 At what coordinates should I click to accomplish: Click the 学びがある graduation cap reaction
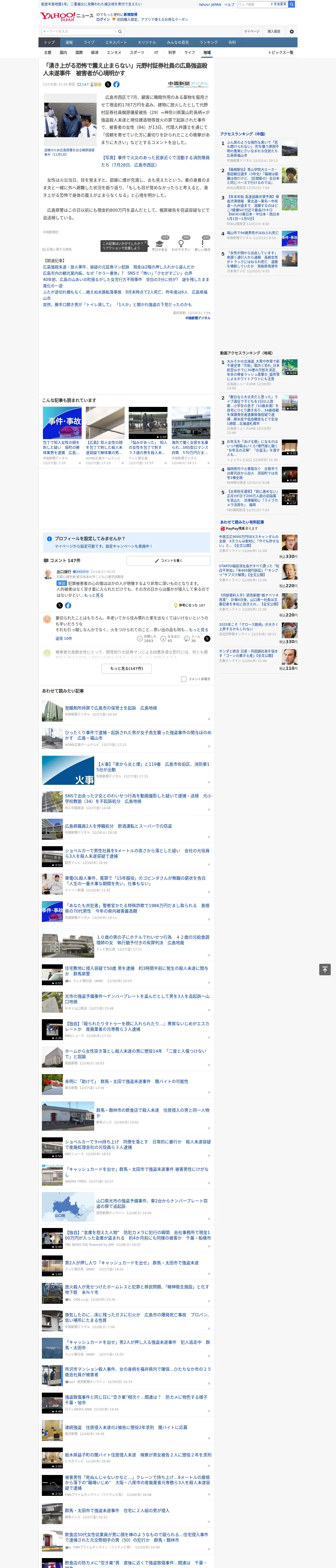pos(160,244)
